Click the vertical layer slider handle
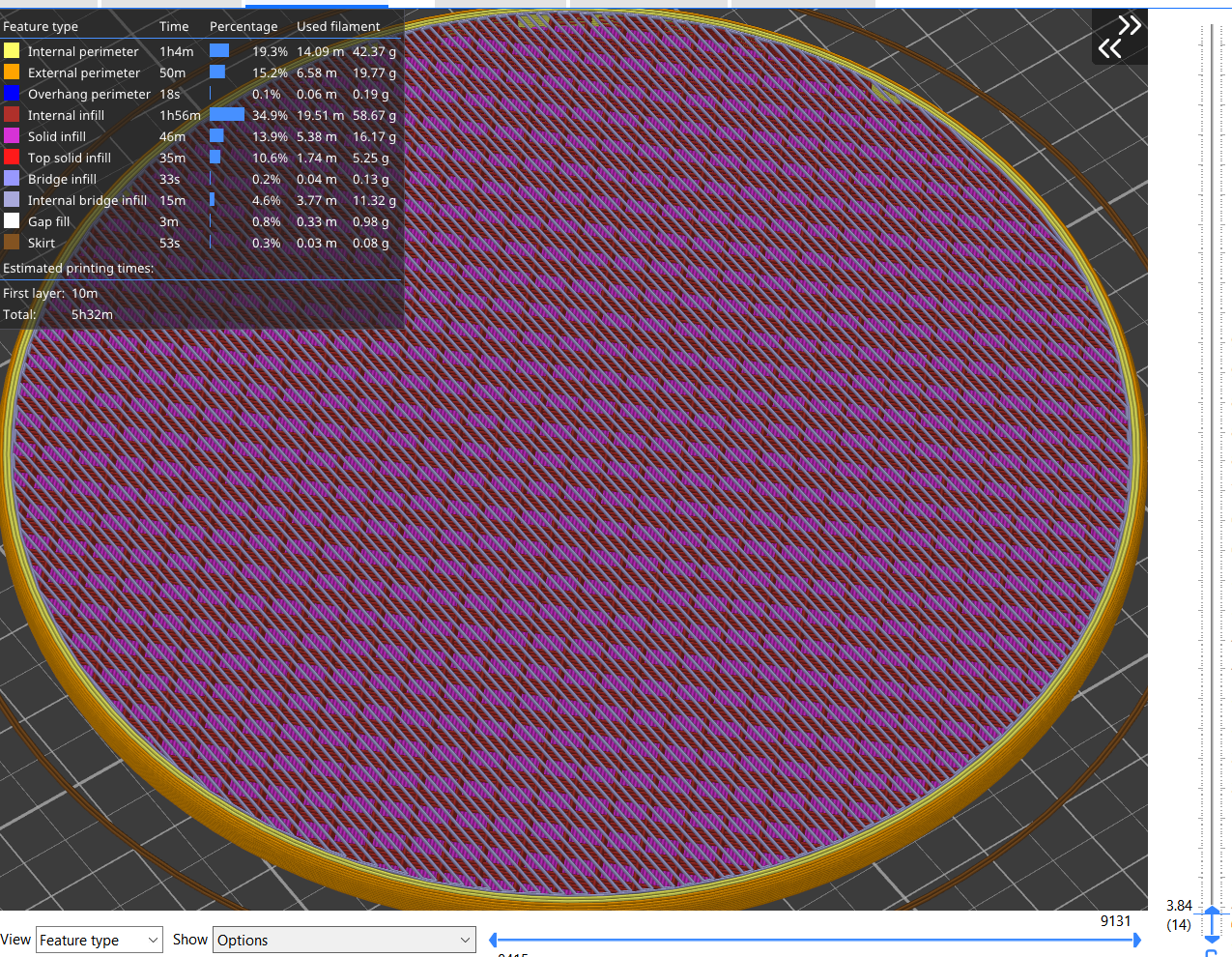1232x957 pixels. 1213,924
